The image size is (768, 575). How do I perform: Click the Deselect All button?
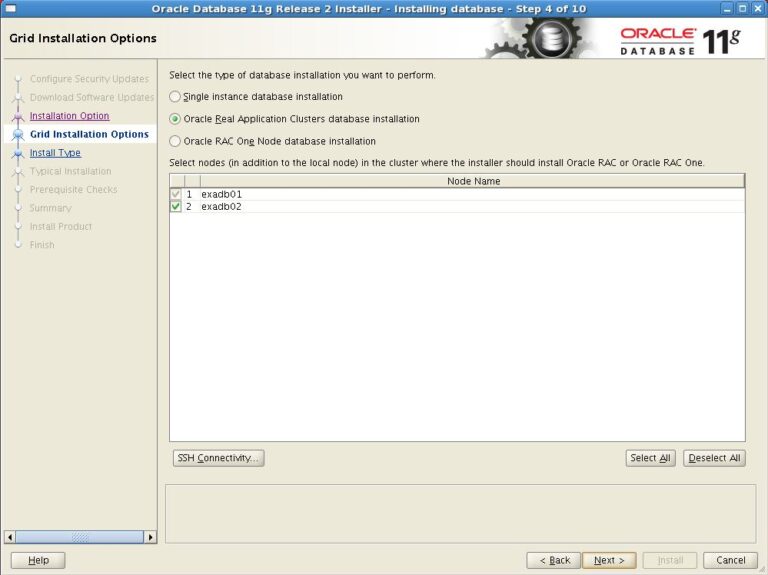[714, 458]
